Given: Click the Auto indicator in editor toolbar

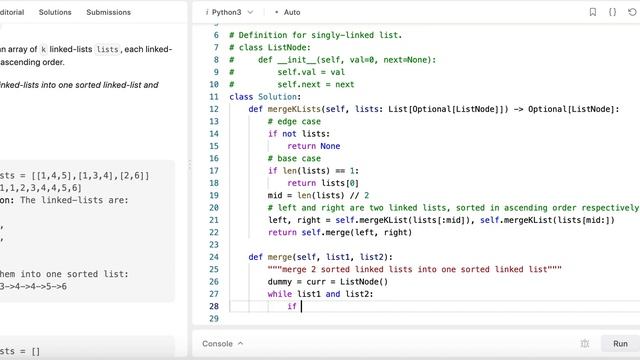Looking at the screenshot, I should click(x=288, y=12).
